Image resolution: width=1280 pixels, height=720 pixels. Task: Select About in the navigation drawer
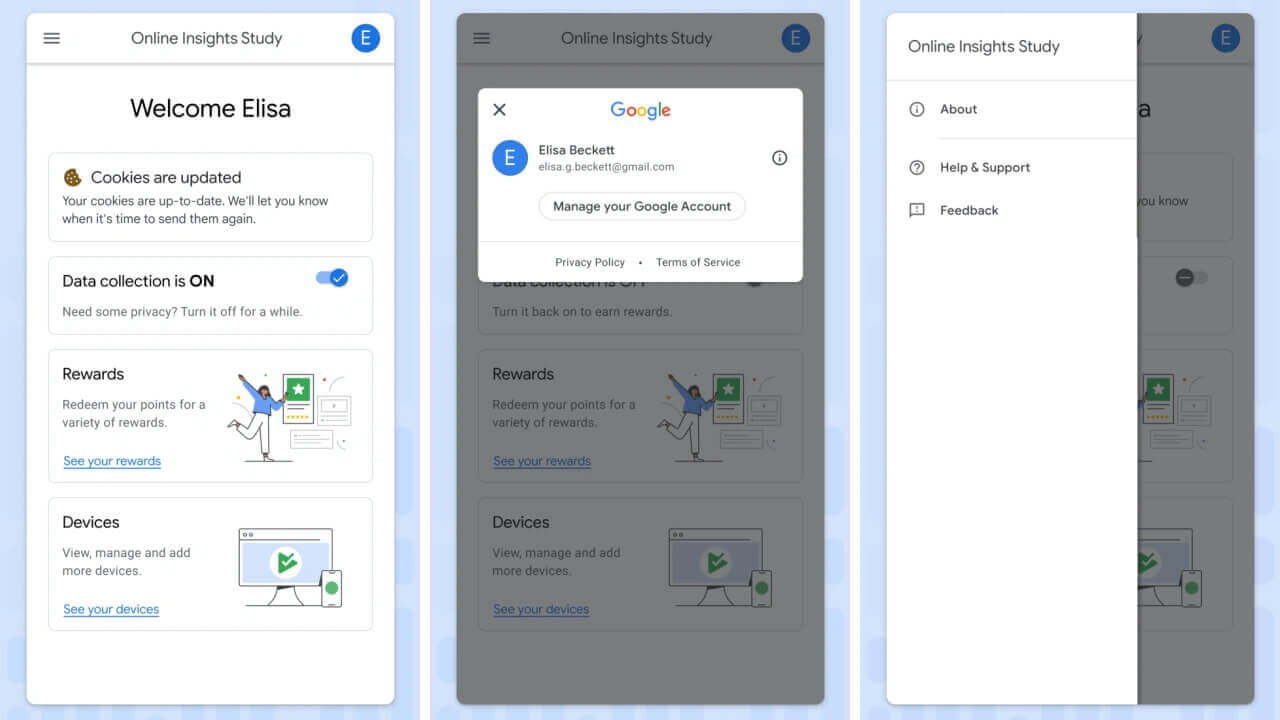pos(958,109)
